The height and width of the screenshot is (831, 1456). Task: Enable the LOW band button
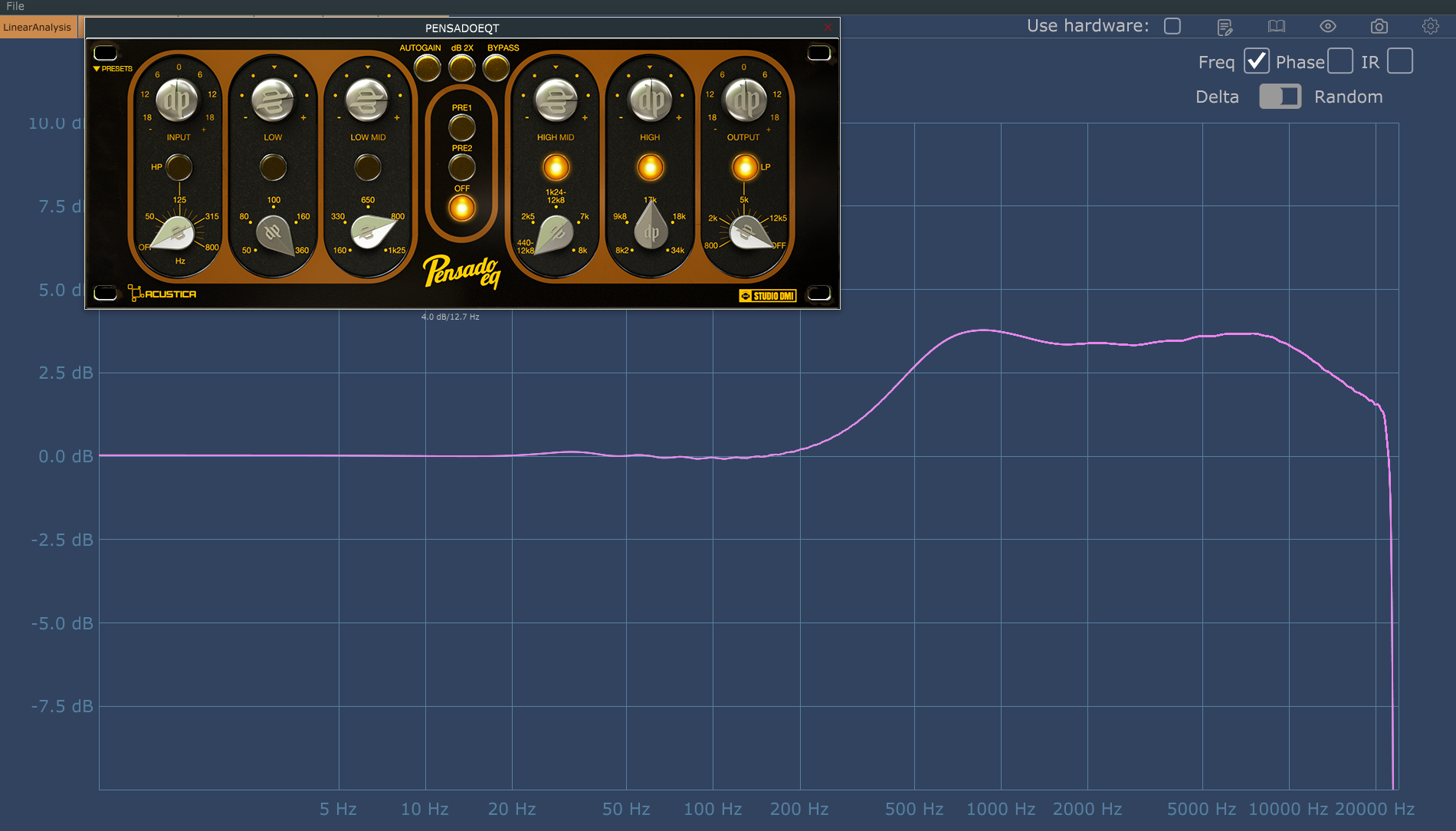(x=273, y=167)
